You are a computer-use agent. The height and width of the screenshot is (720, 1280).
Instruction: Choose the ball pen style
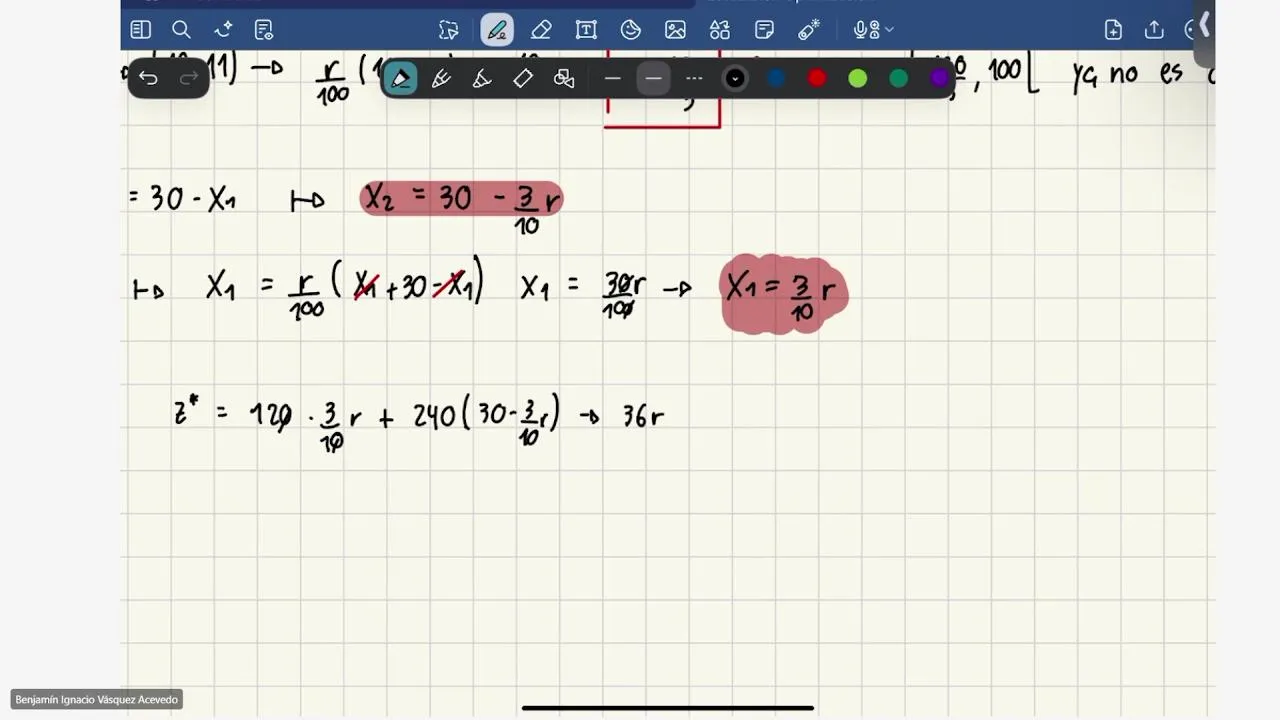click(x=441, y=78)
